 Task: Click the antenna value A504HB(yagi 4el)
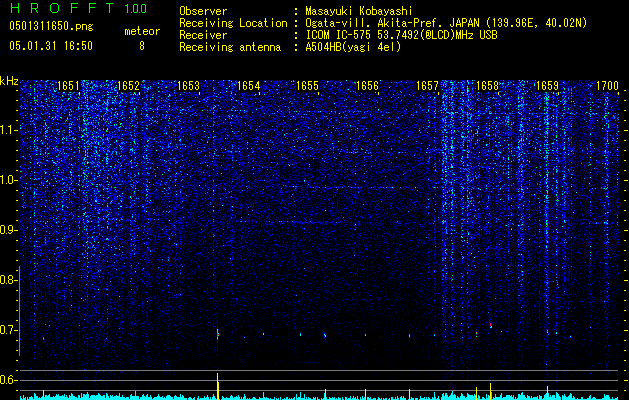[x=353, y=47]
